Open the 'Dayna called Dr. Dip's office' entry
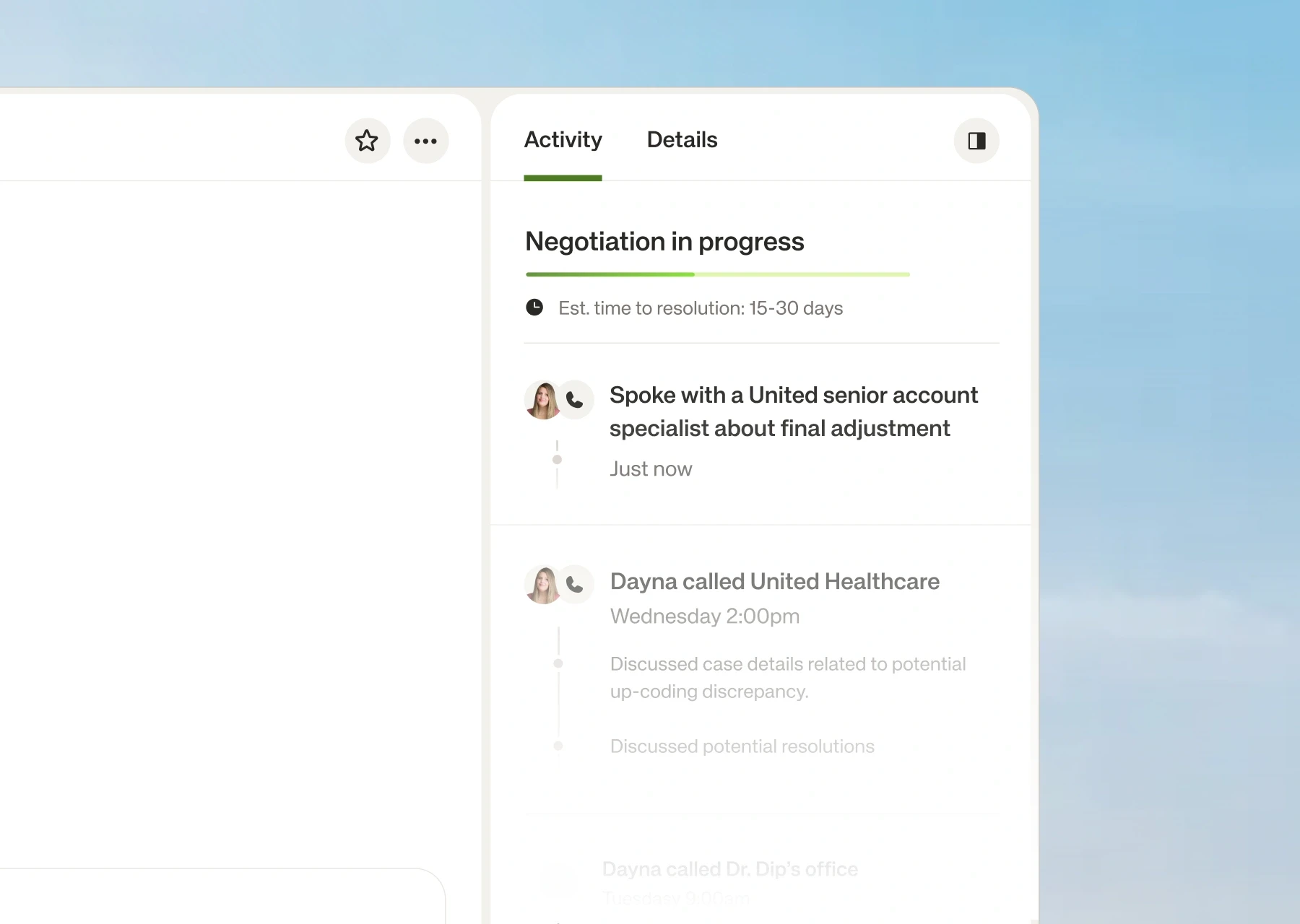The width and height of the screenshot is (1300, 924). click(x=730, y=869)
